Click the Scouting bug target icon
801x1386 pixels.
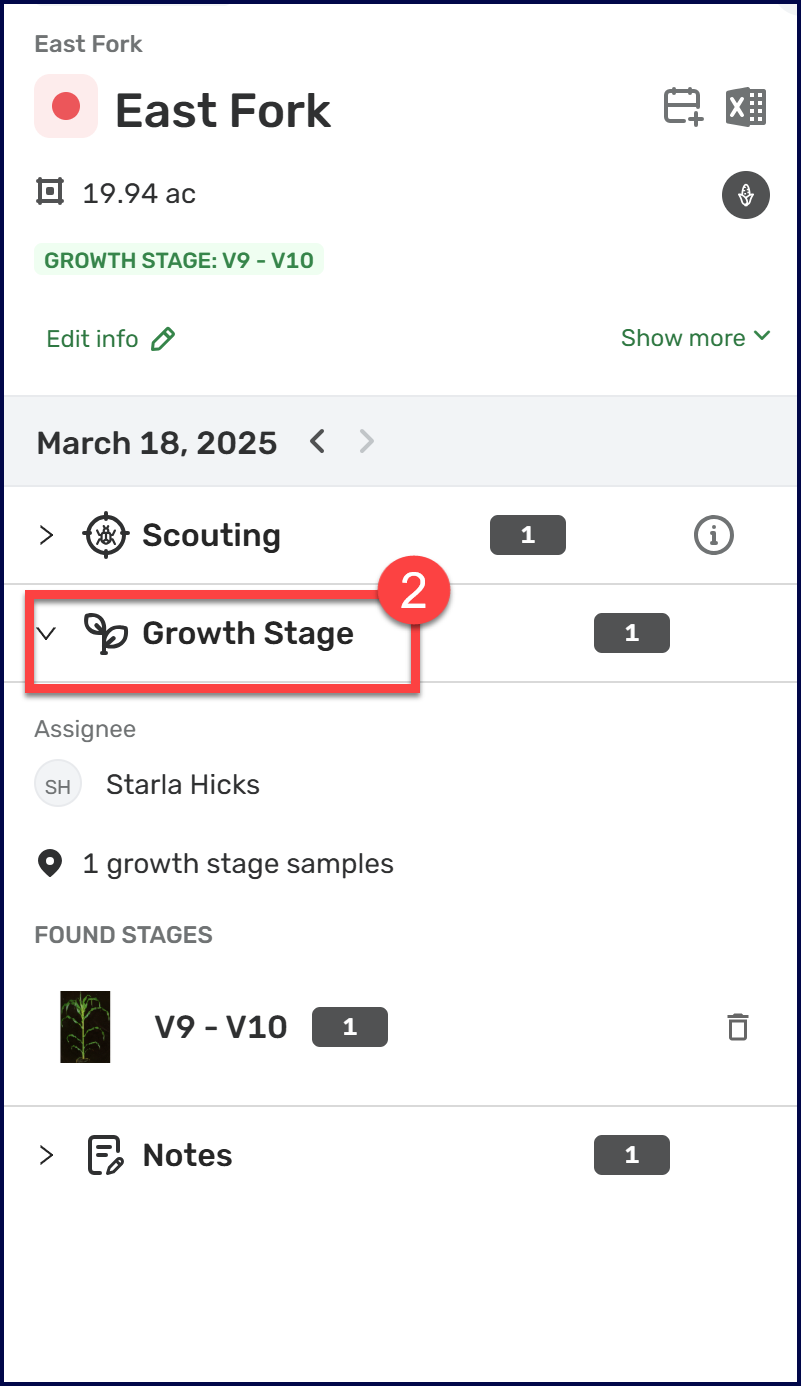[104, 536]
